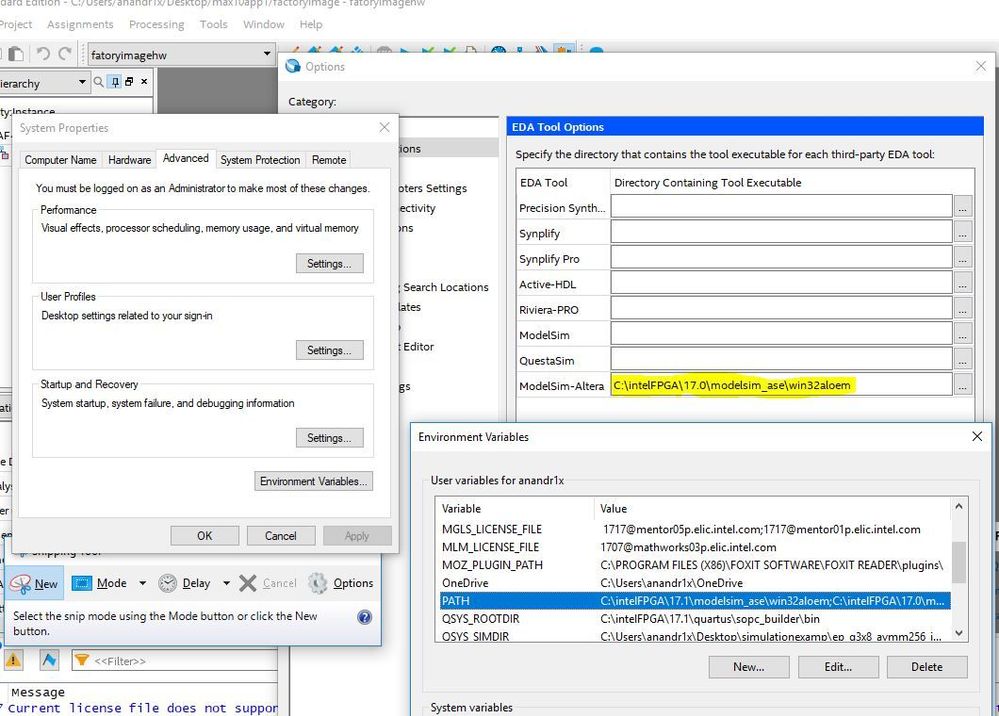Open the Tools menu

[x=213, y=24]
